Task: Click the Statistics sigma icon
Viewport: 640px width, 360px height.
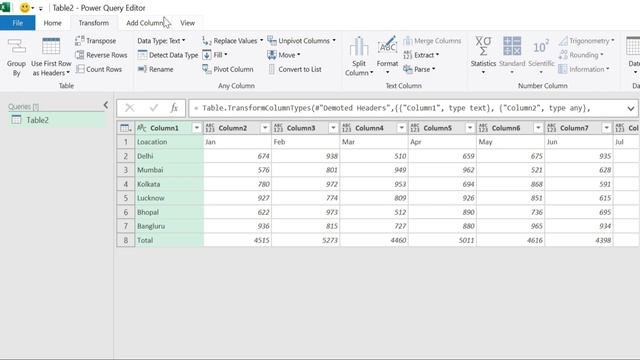Action: tap(483, 46)
